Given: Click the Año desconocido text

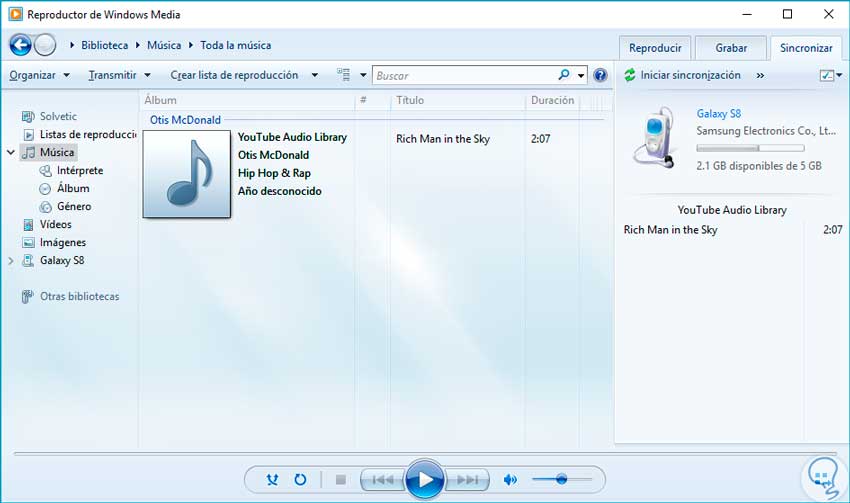Looking at the screenshot, I should coord(280,191).
